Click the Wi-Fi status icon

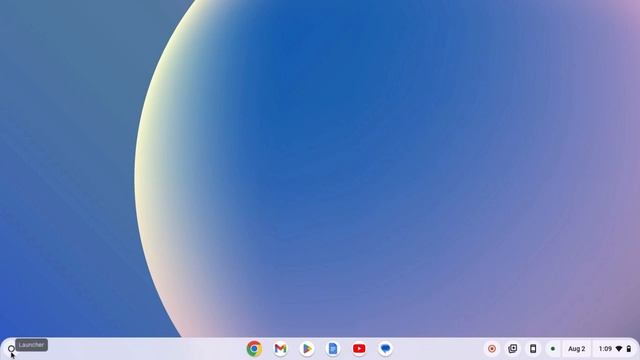pyautogui.click(x=619, y=349)
